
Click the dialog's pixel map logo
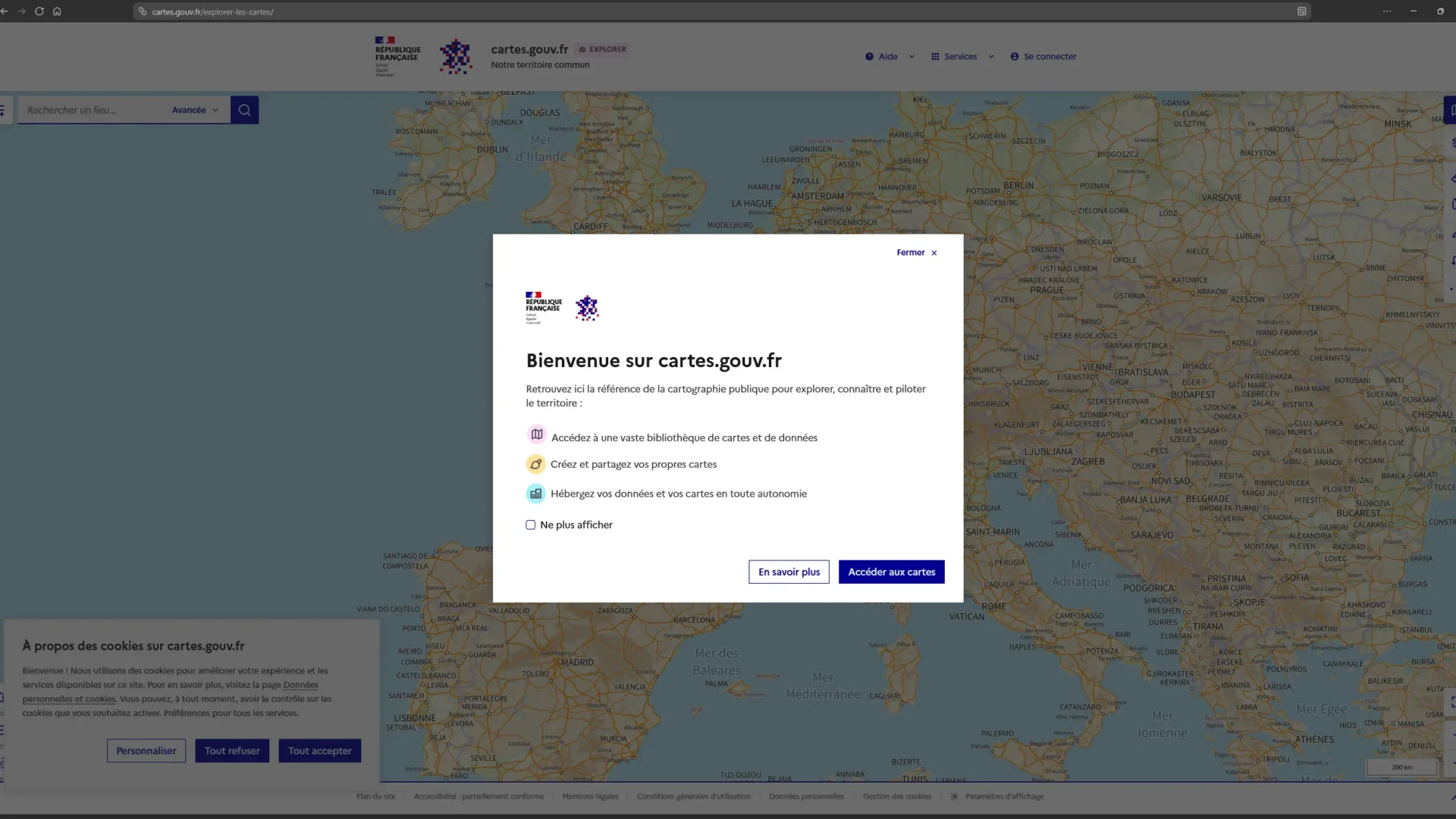pyautogui.click(x=587, y=308)
